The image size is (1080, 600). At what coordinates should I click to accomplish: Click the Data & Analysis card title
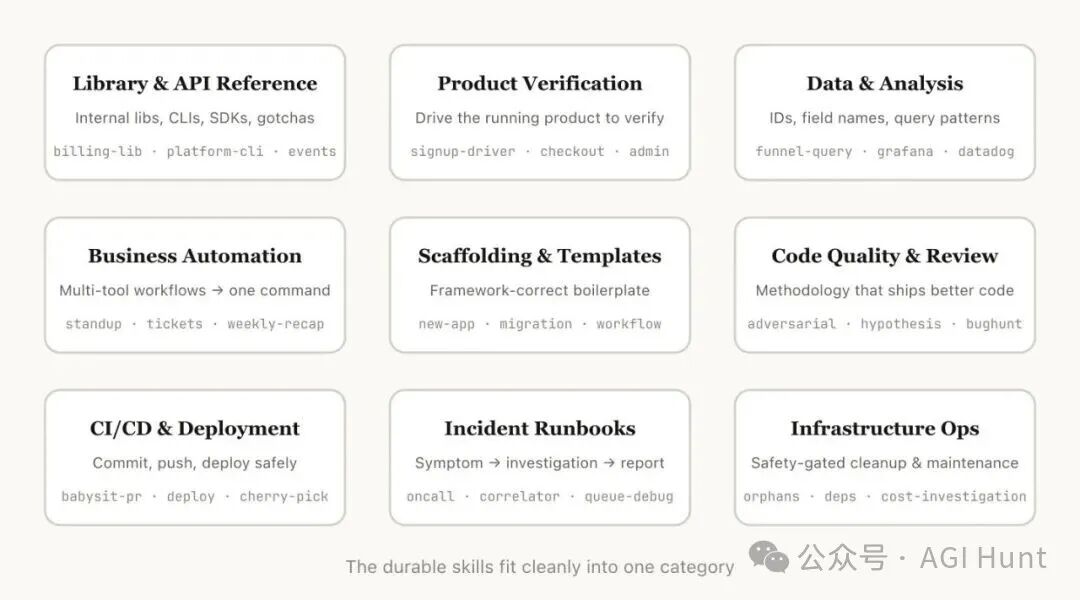coord(885,84)
